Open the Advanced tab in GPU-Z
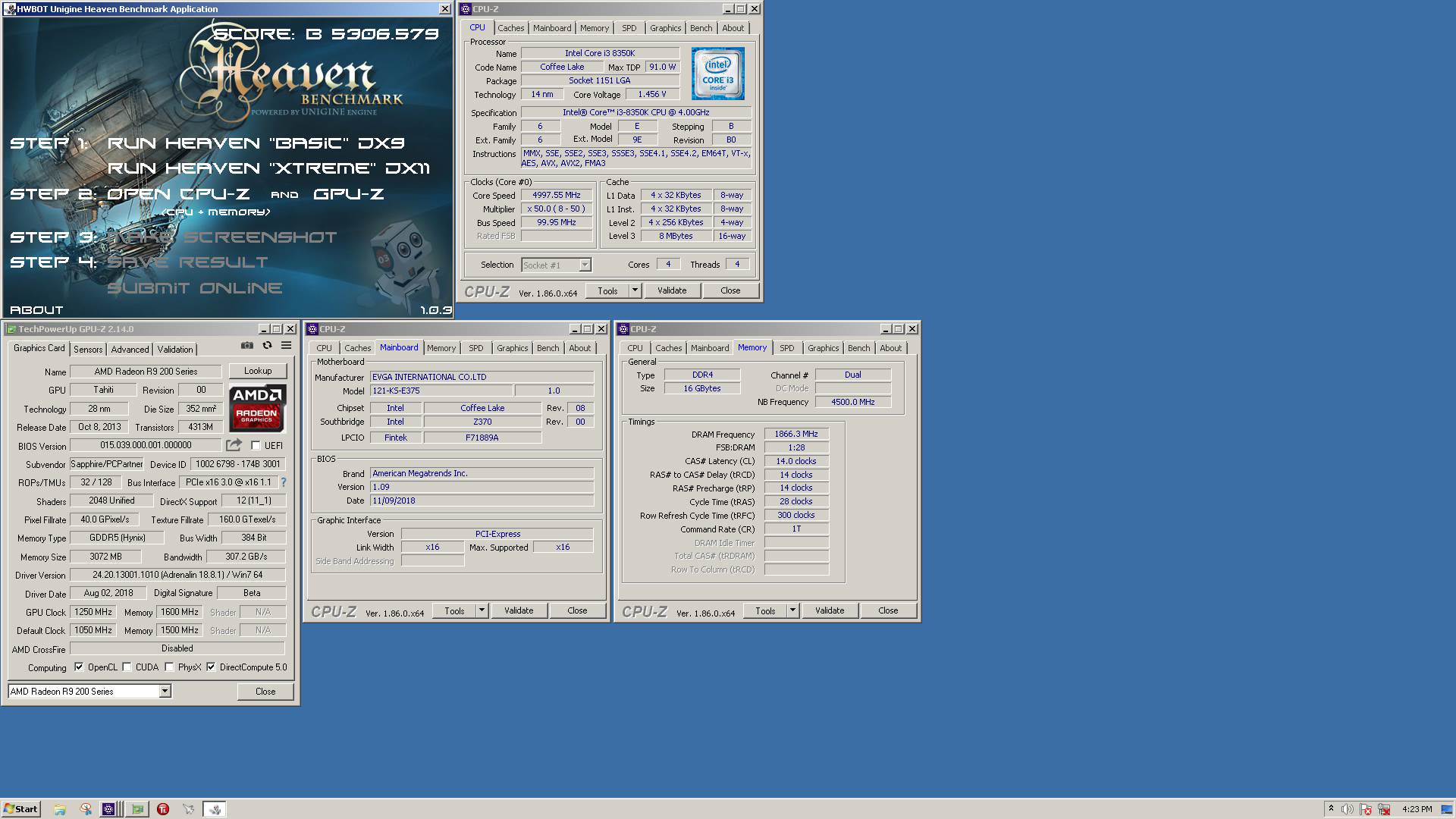 point(130,349)
